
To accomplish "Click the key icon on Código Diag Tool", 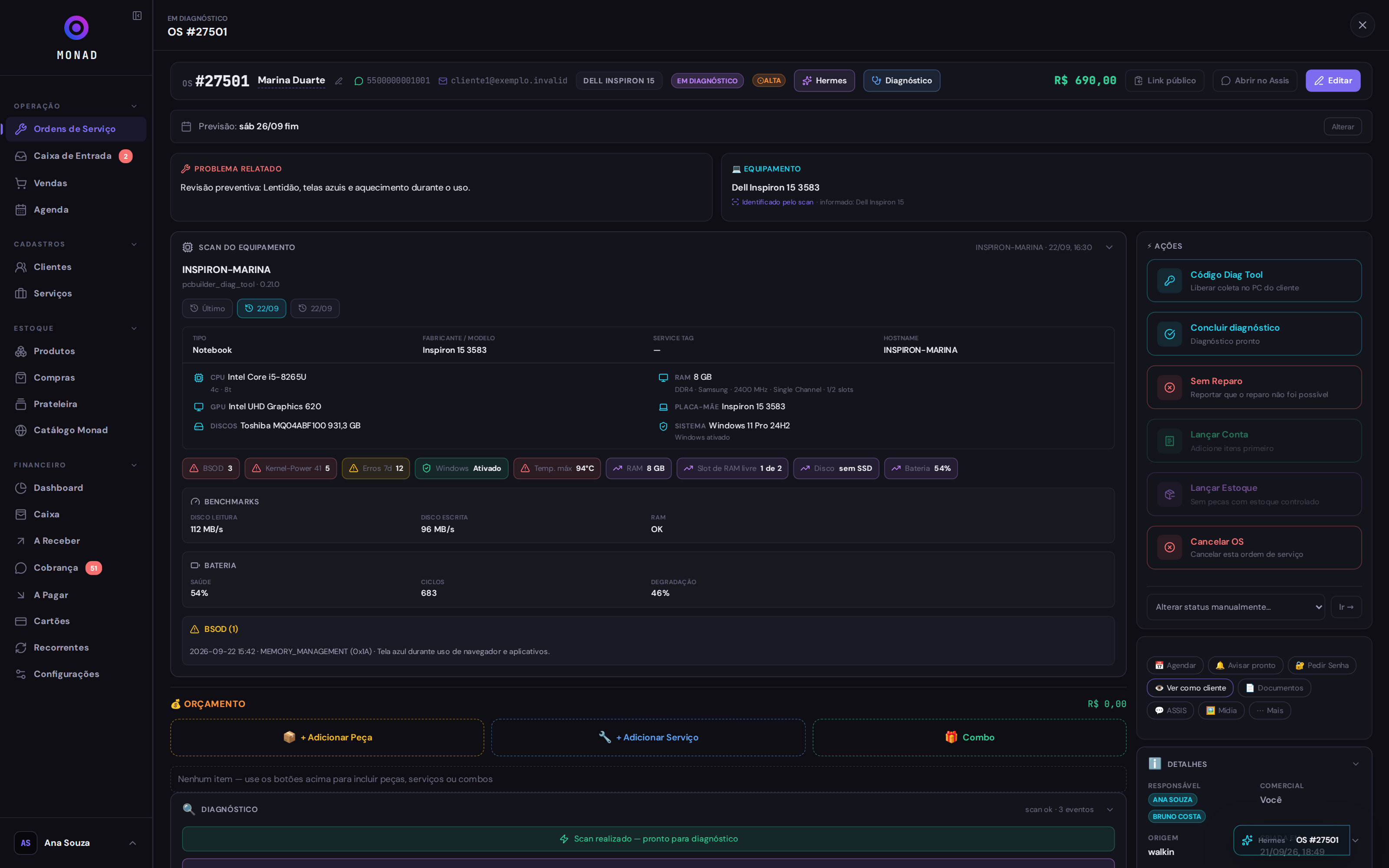I will (x=1169, y=281).
